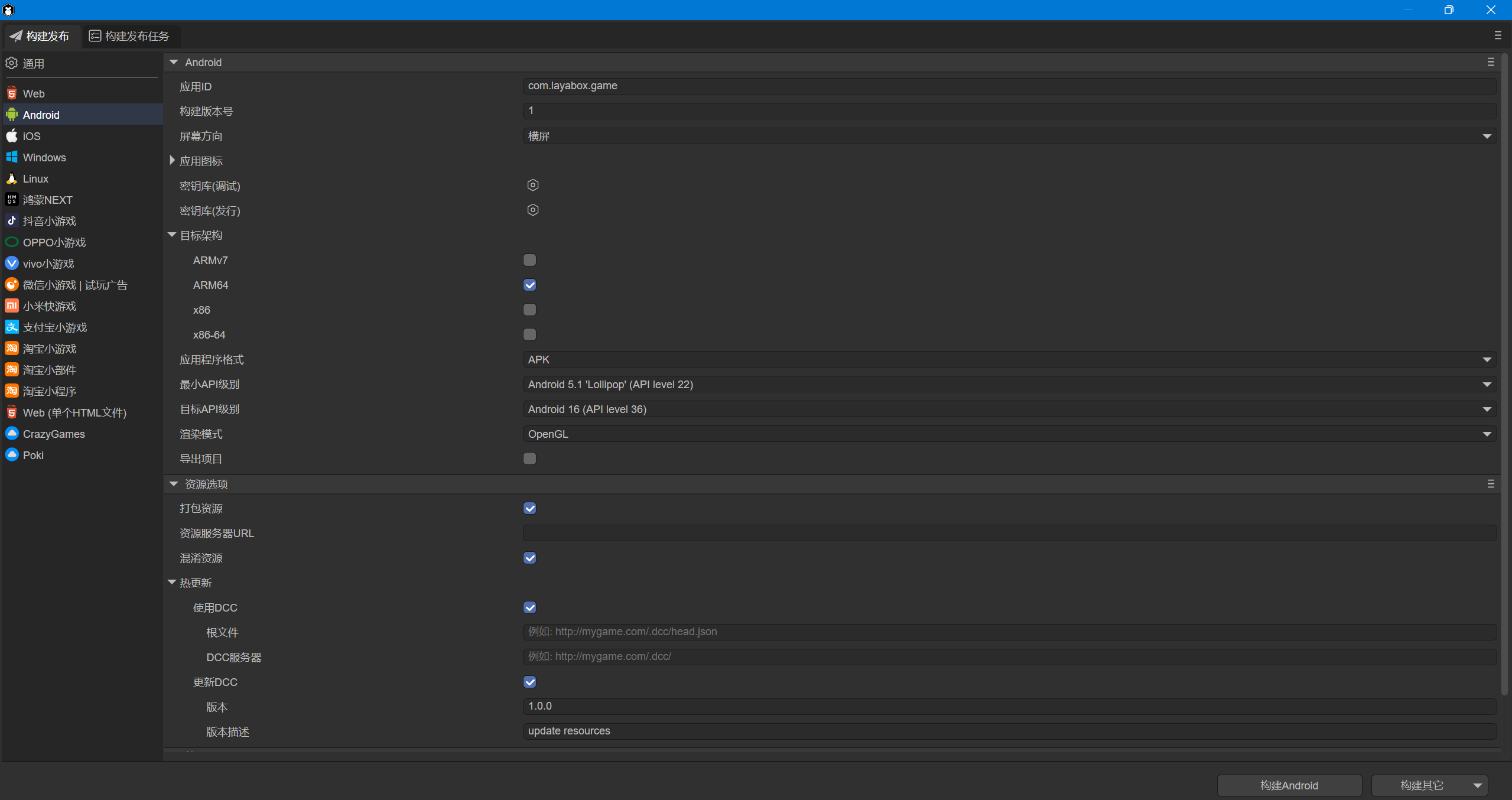Toggle the 使用DCC checkbox
Image resolution: width=1512 pixels, height=800 pixels.
click(529, 607)
